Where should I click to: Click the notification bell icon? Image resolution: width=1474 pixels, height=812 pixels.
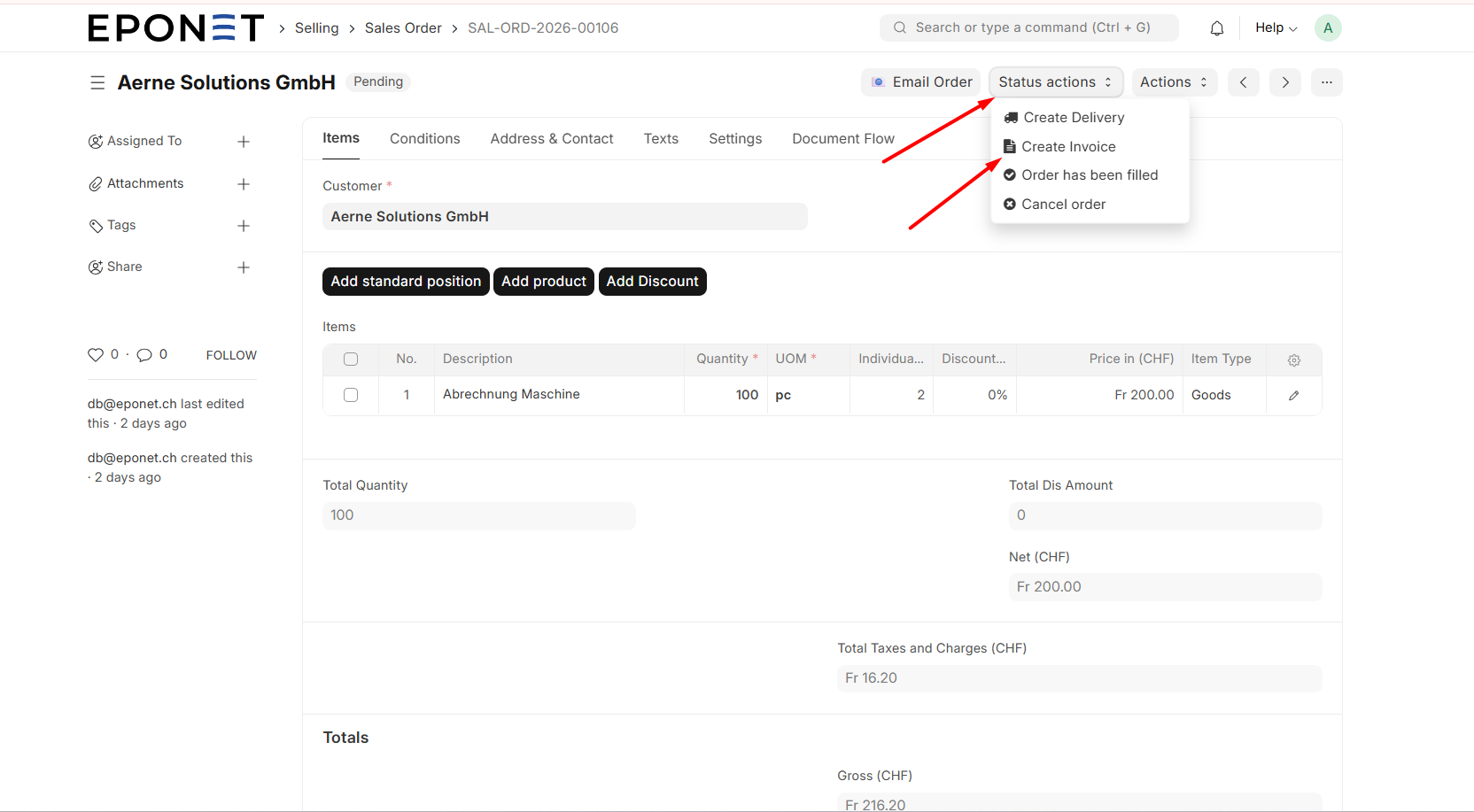click(x=1216, y=28)
